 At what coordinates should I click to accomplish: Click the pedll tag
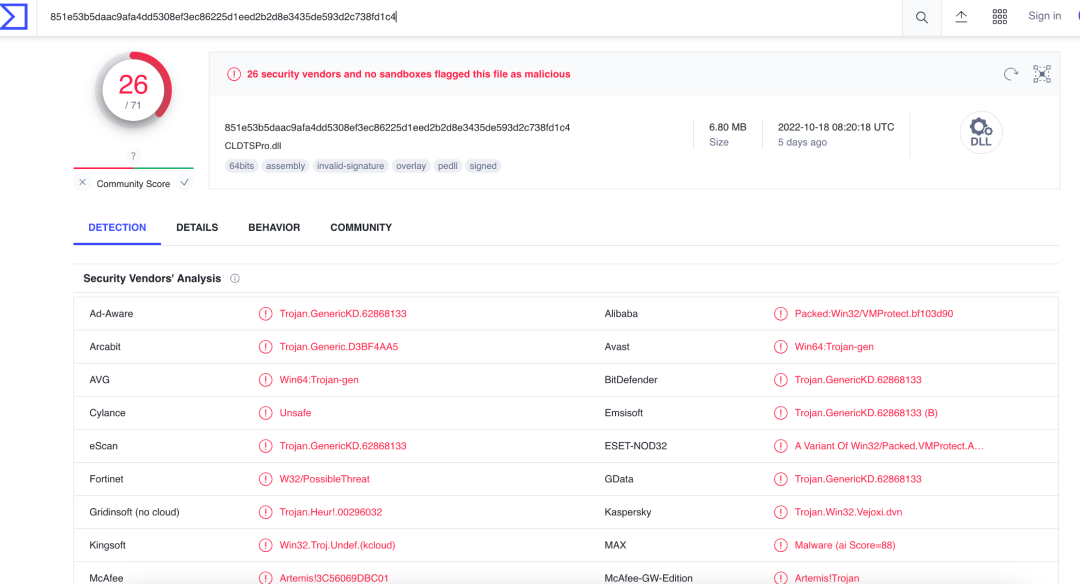click(448, 166)
